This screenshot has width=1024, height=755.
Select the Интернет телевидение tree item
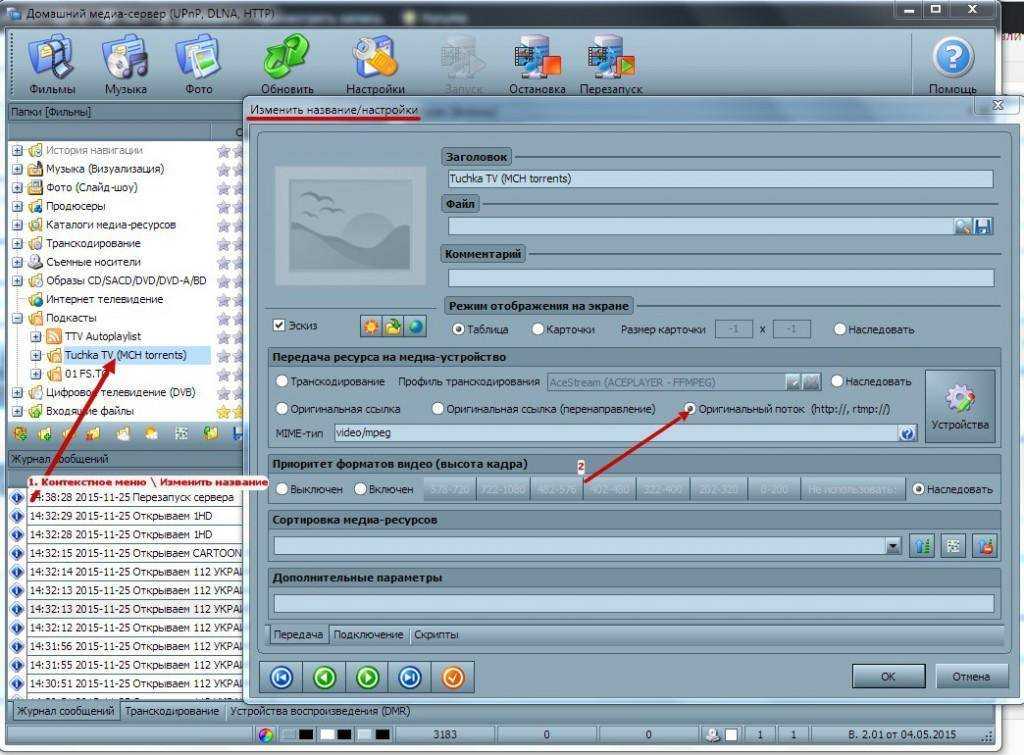pyautogui.click(x=104, y=299)
